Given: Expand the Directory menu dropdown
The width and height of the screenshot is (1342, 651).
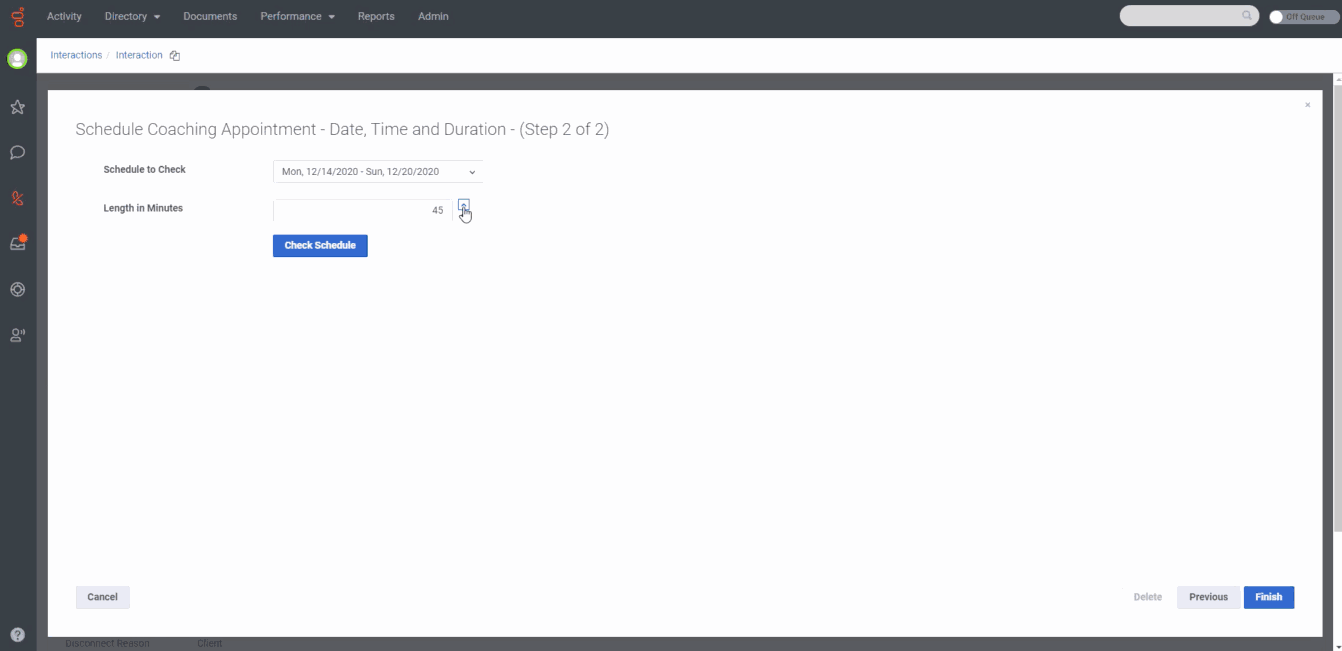Looking at the screenshot, I should pyautogui.click(x=132, y=17).
